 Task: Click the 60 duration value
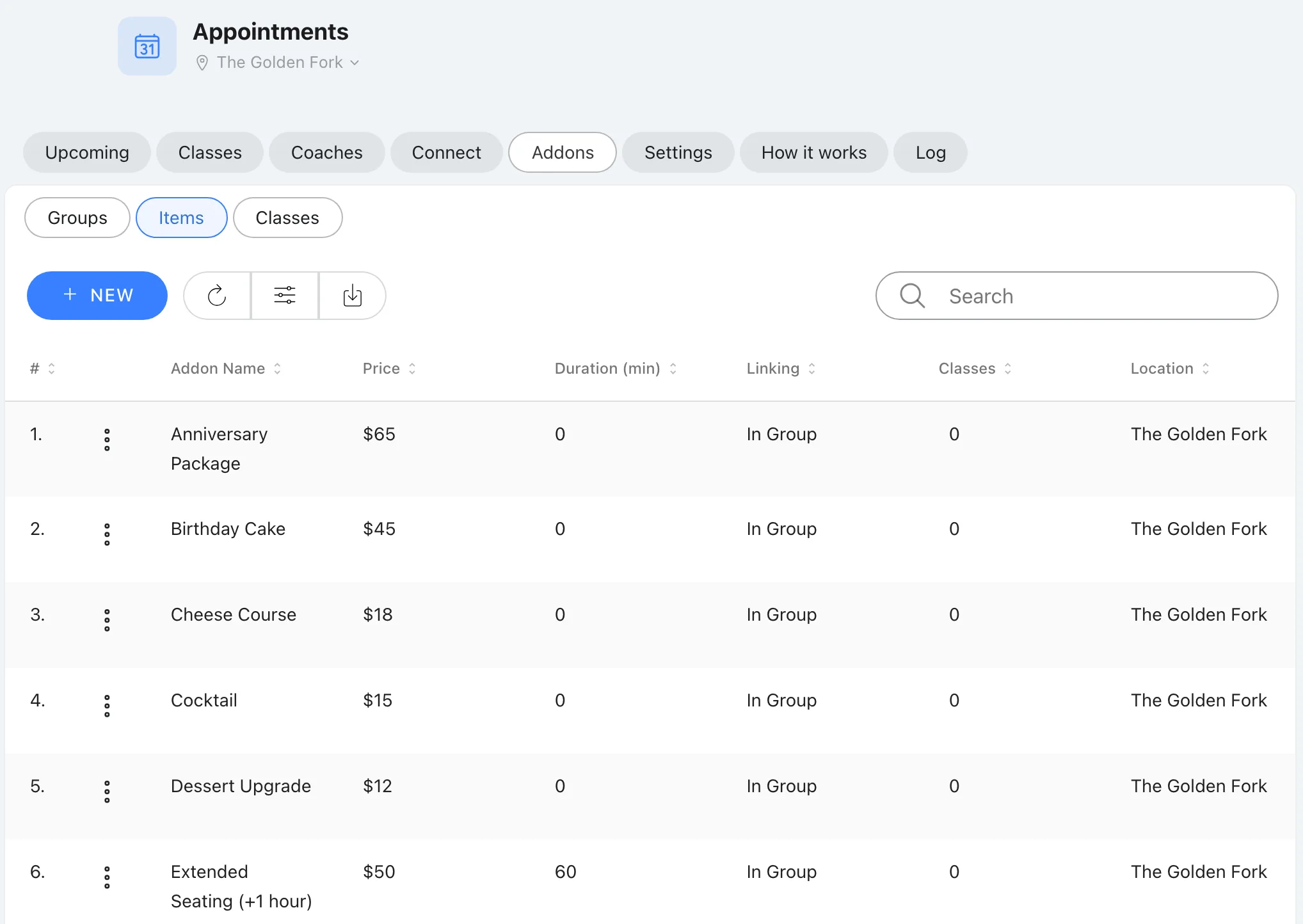click(x=566, y=872)
